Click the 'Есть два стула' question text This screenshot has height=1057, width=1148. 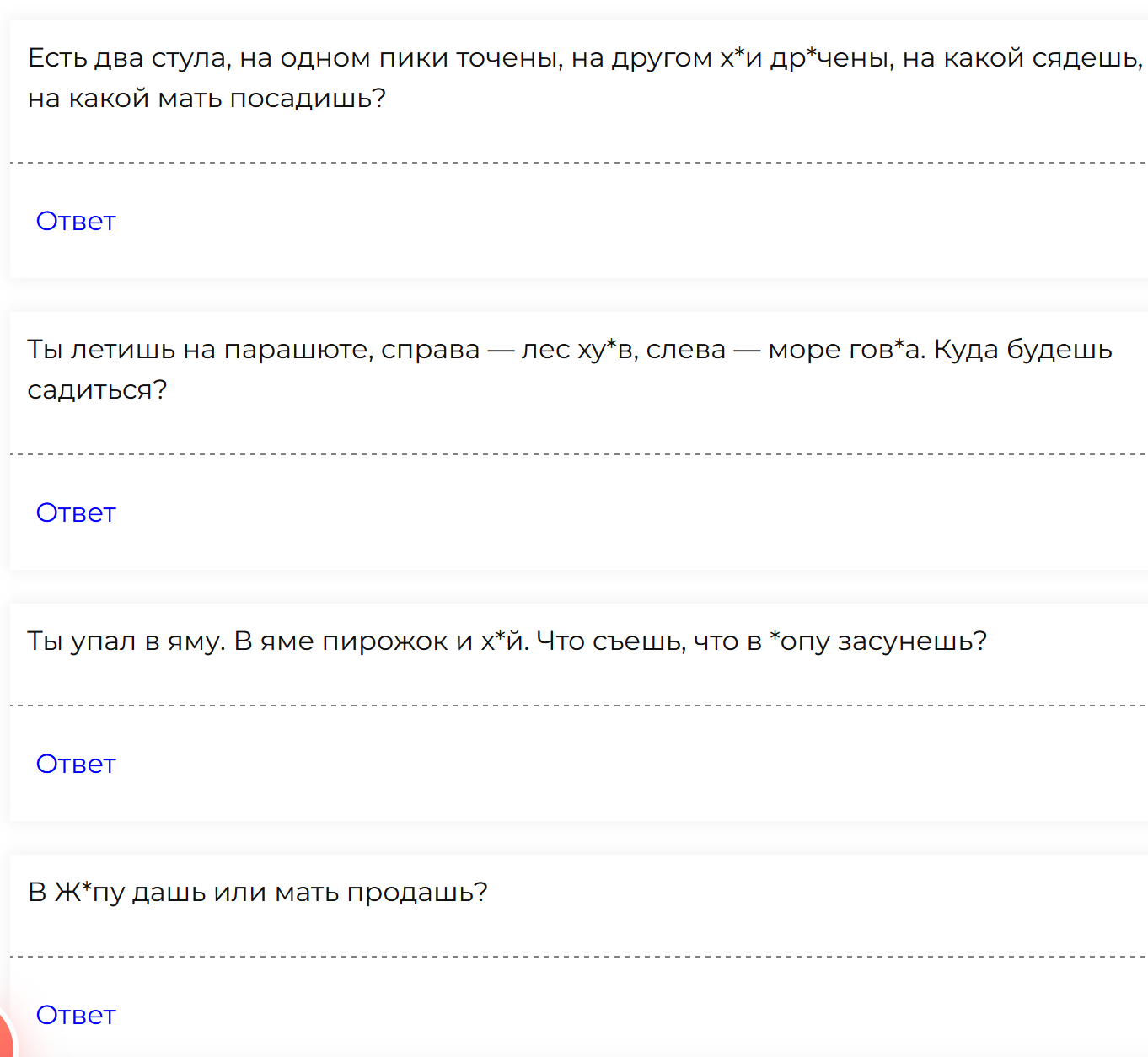585,78
